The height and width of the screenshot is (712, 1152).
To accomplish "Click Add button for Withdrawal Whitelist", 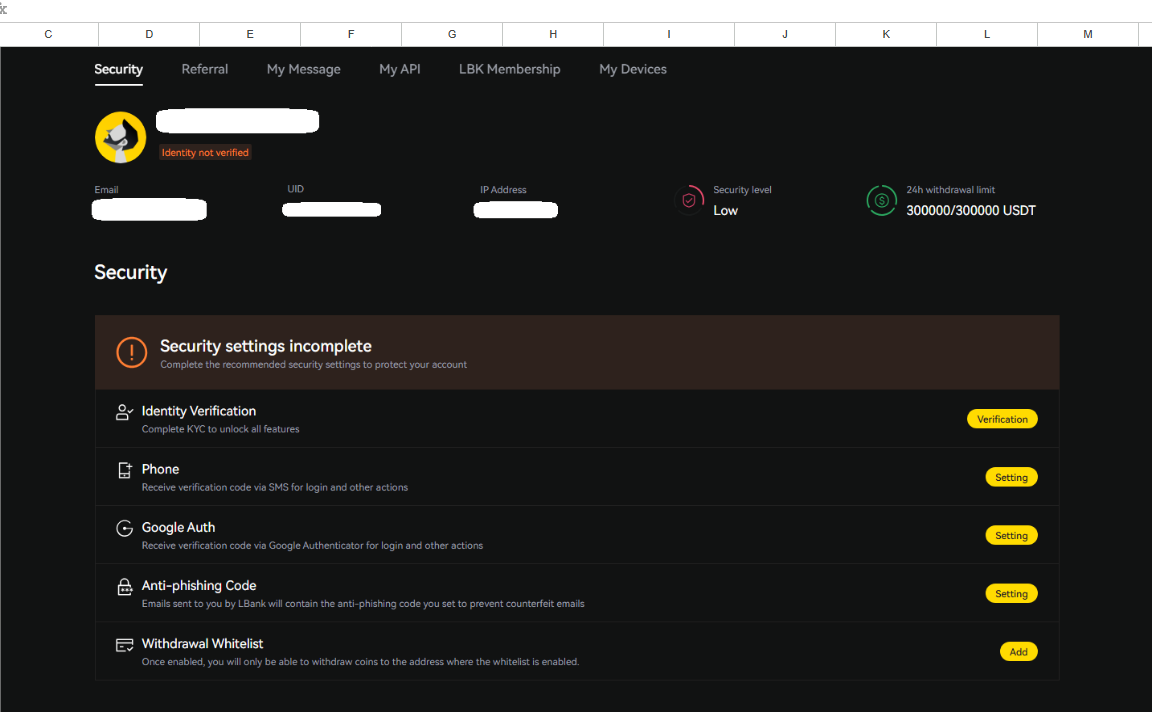I will pos(1018,651).
